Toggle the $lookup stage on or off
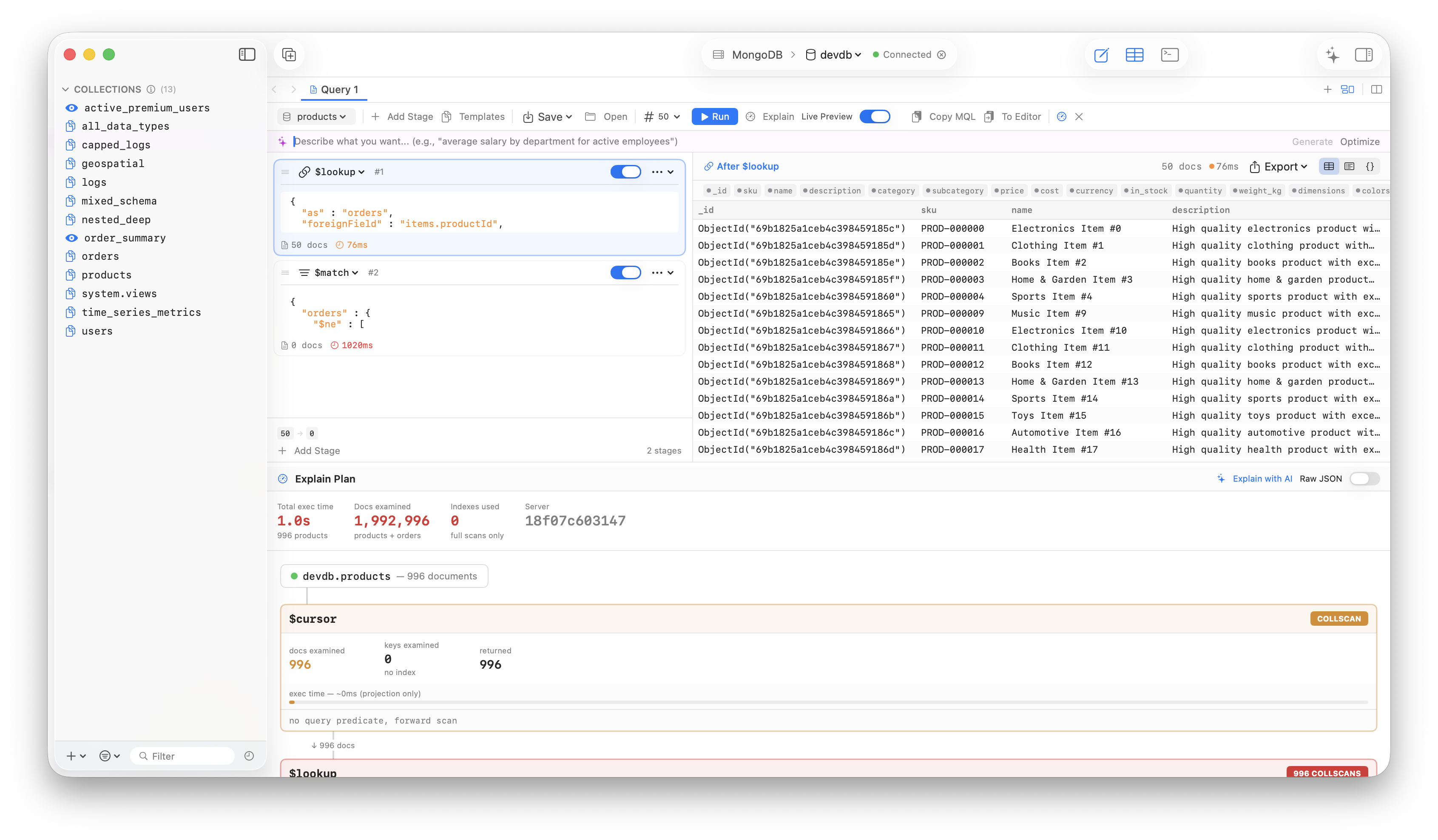This screenshot has height=840, width=1438. point(626,171)
